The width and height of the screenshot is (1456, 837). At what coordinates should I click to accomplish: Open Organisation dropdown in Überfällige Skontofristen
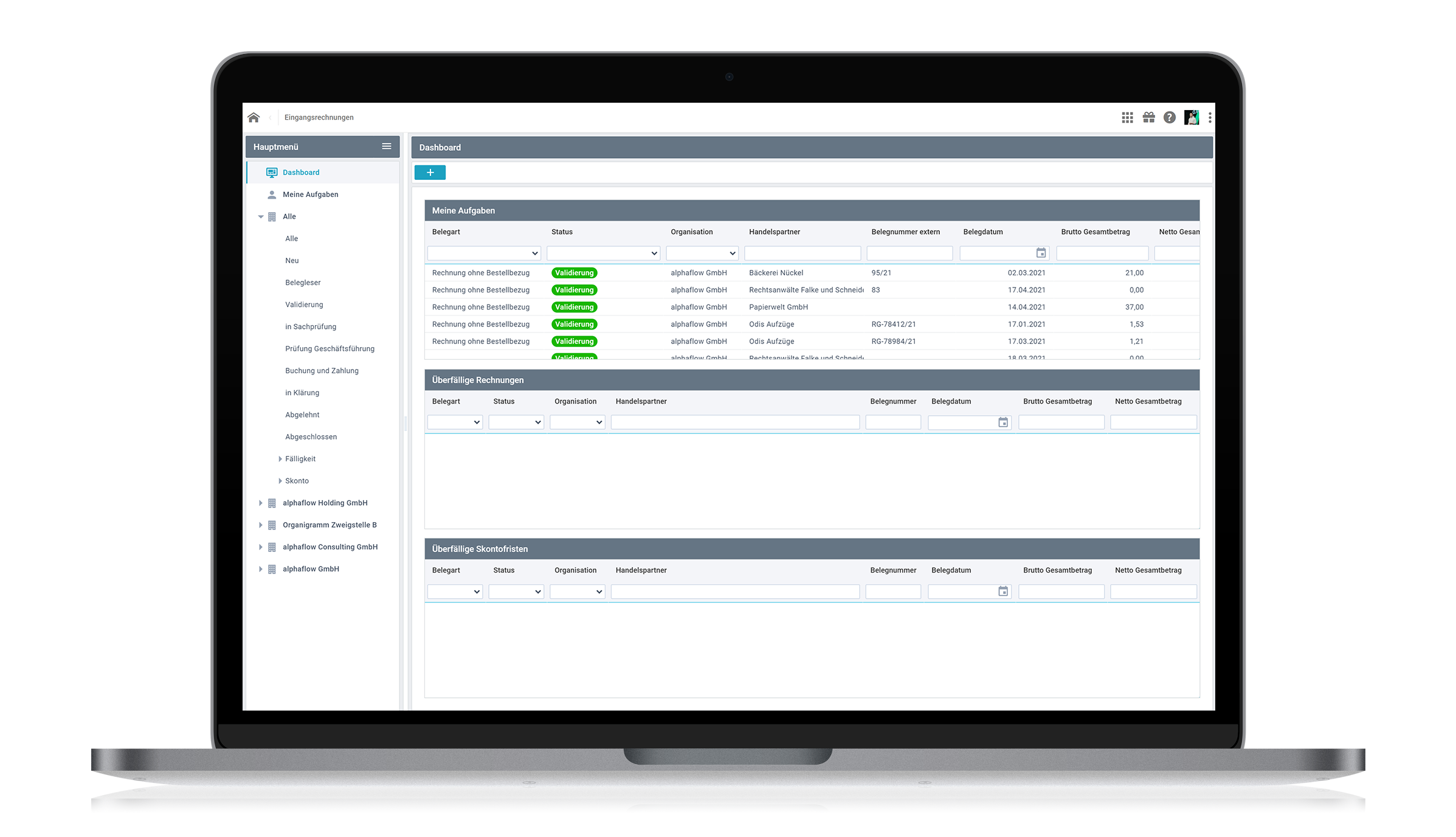pyautogui.click(x=578, y=591)
